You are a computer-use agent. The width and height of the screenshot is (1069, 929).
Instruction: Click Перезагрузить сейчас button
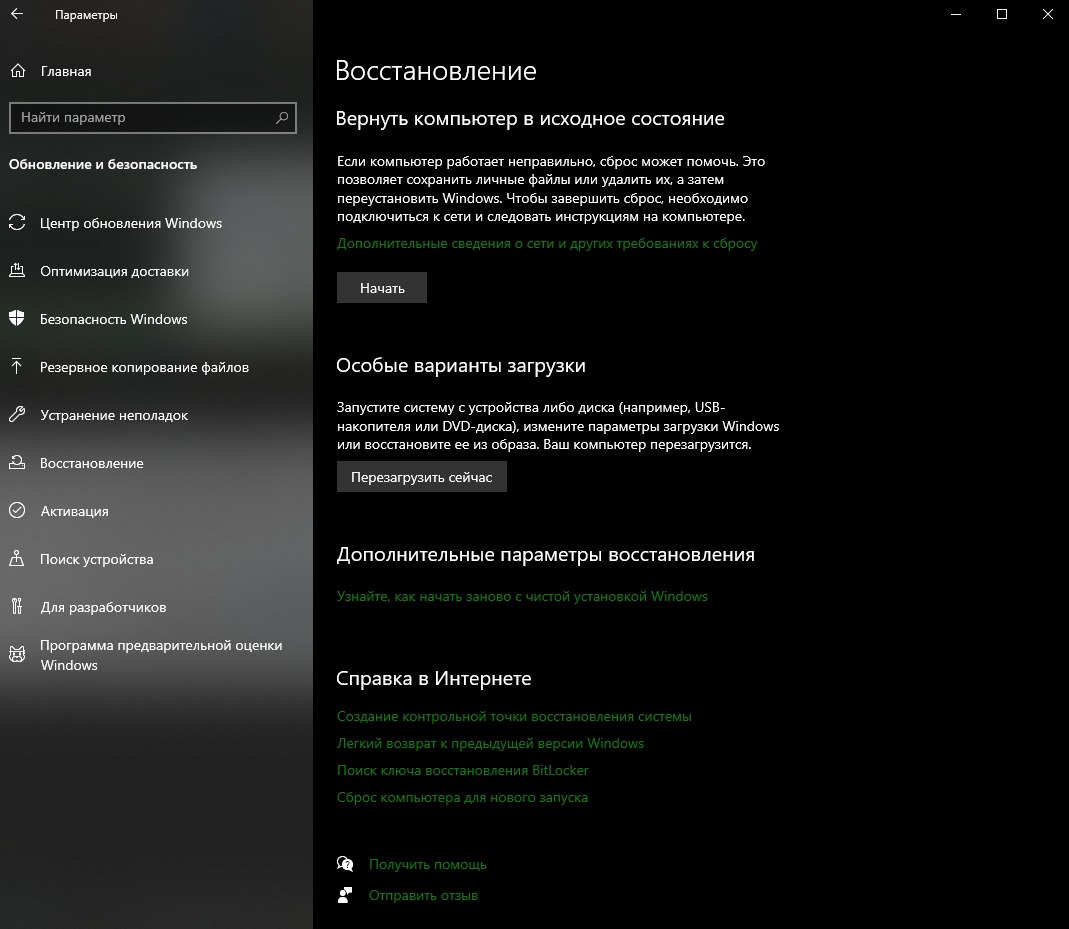[x=421, y=477]
